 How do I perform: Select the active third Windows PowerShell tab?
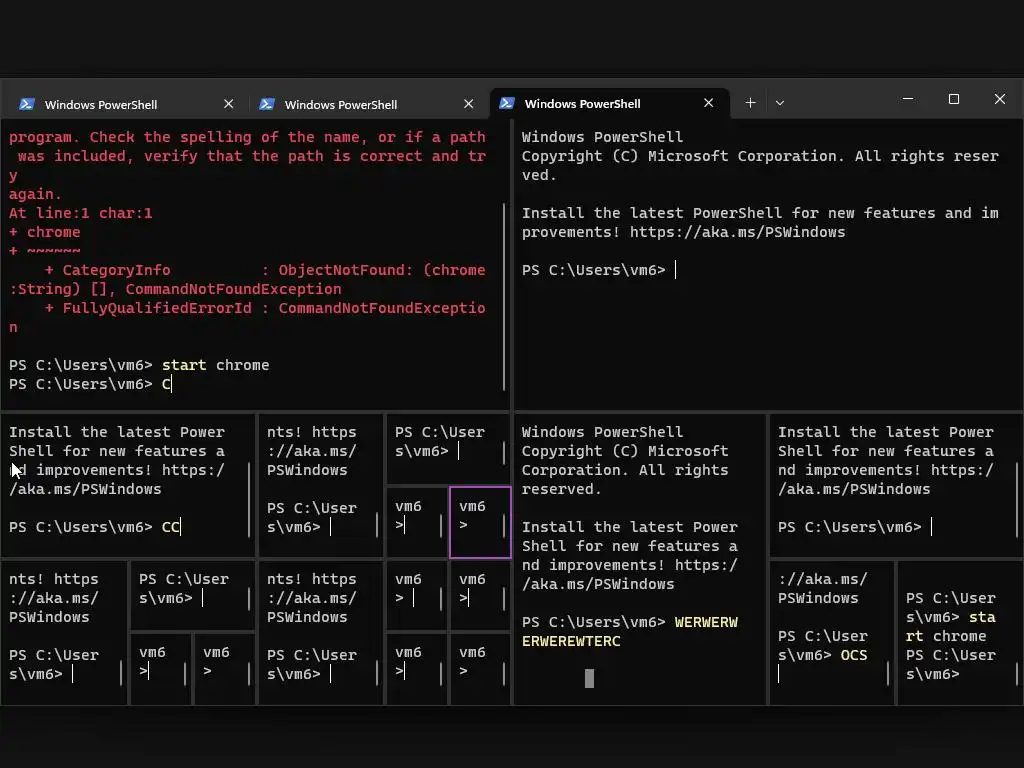[609, 103]
